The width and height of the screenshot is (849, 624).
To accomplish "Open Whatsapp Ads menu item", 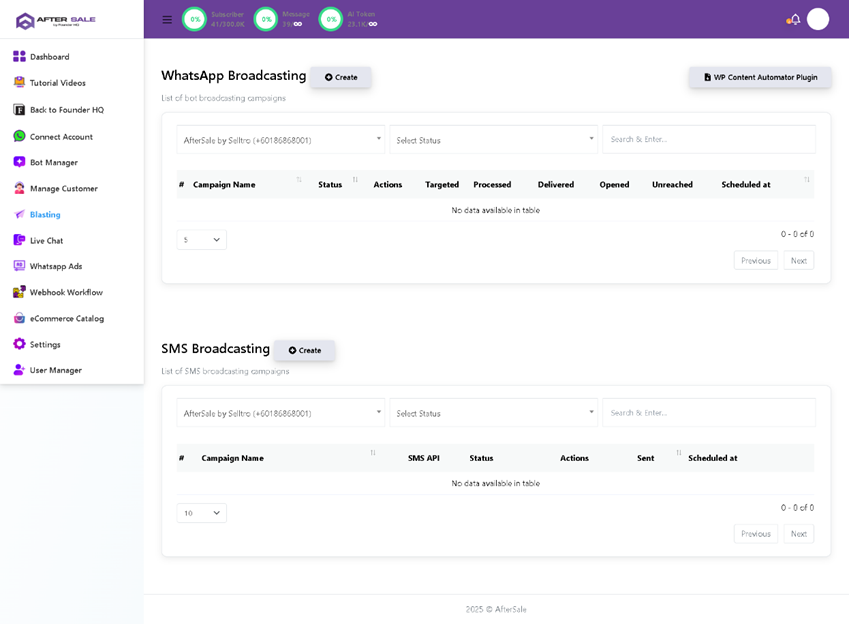I will [56, 266].
